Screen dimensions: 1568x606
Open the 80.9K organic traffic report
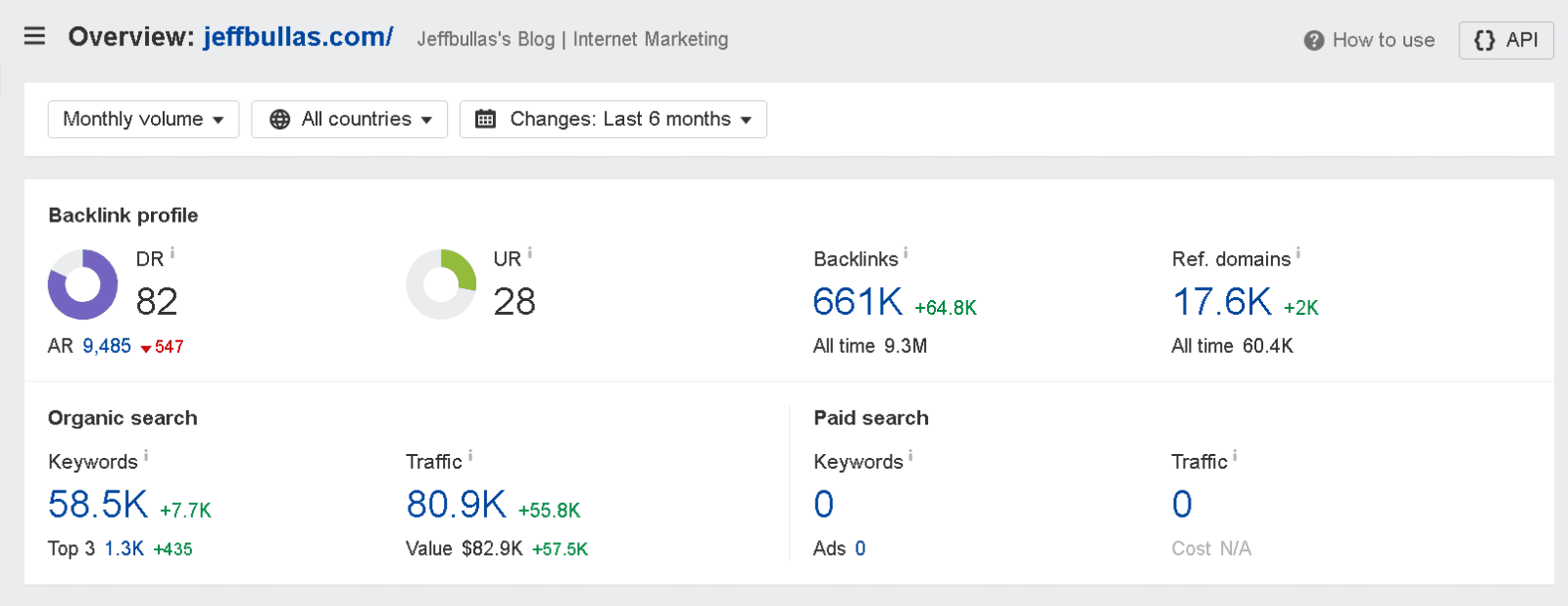pos(456,505)
